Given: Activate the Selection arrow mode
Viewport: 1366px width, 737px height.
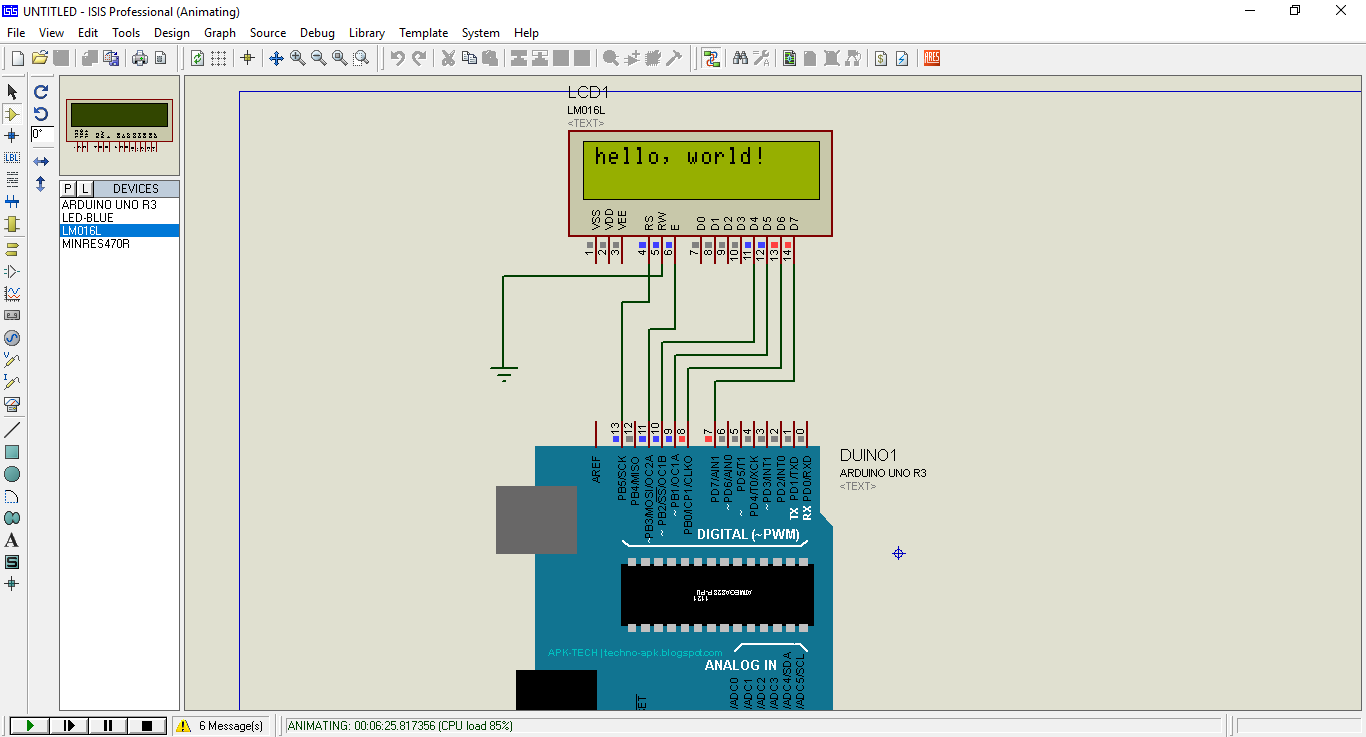Looking at the screenshot, I should (12, 92).
